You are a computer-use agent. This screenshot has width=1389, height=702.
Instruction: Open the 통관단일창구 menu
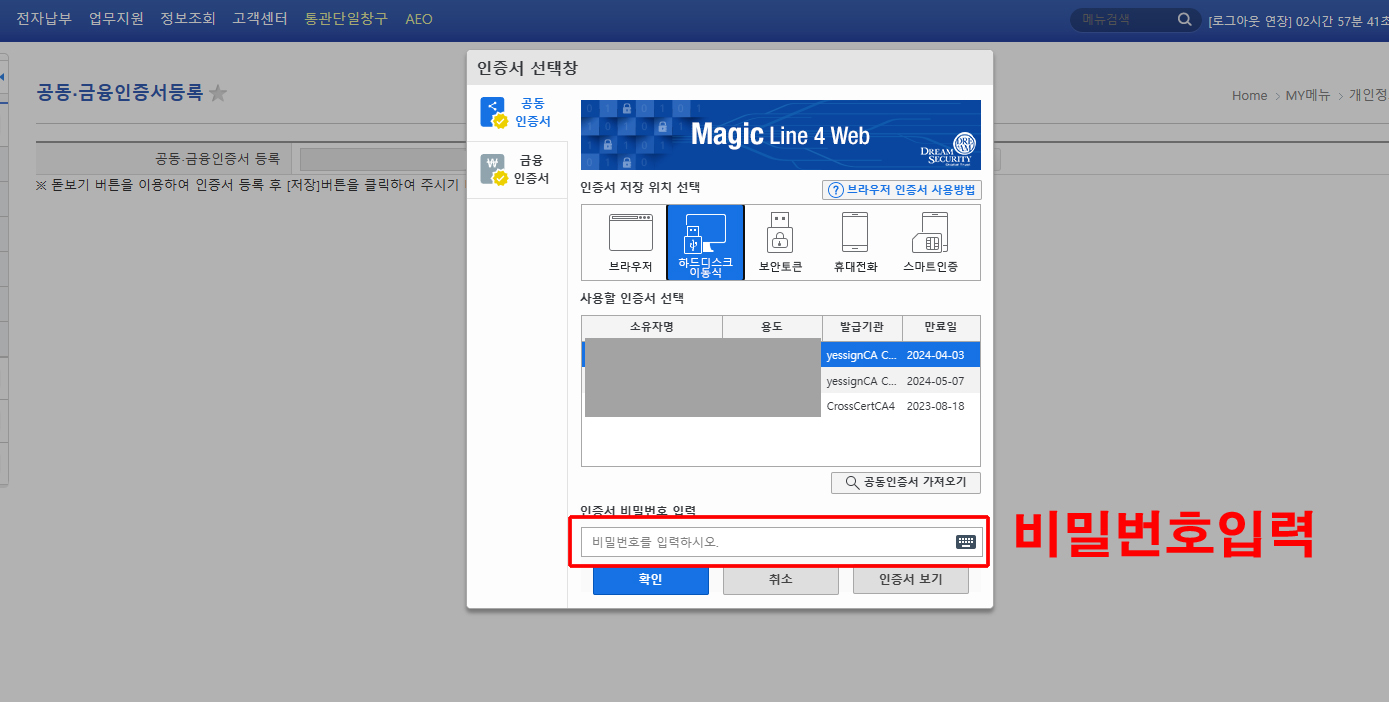pyautogui.click(x=346, y=18)
